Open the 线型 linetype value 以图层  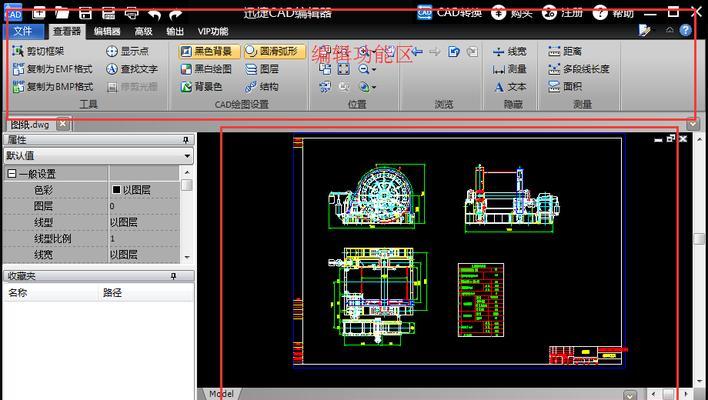click(144, 223)
